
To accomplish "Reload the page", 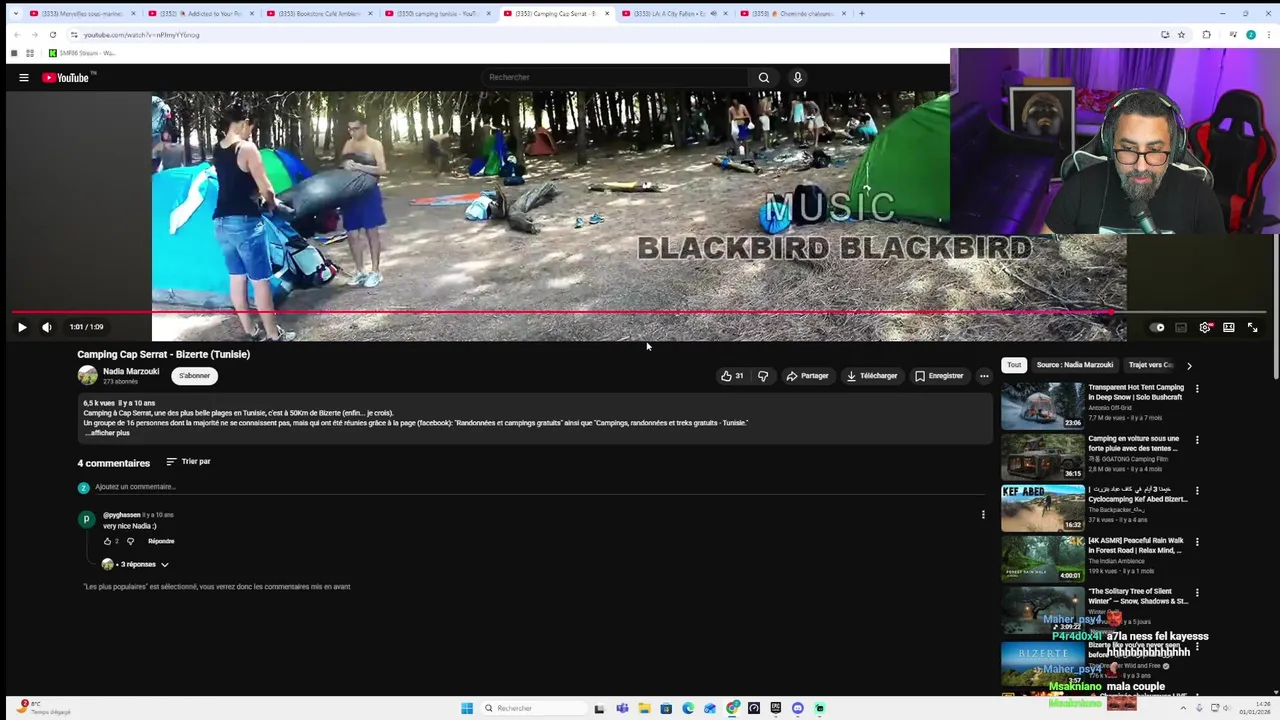I will [x=53, y=35].
